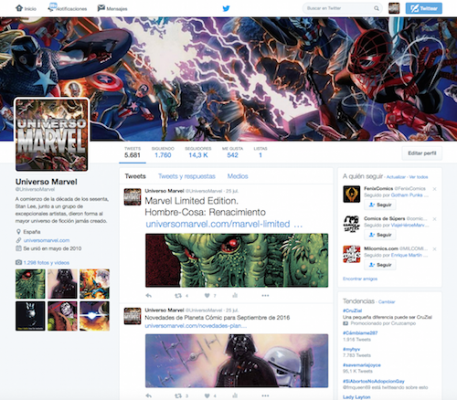Open the #myhyv trend
This screenshot has width=457, height=400.
click(351, 349)
